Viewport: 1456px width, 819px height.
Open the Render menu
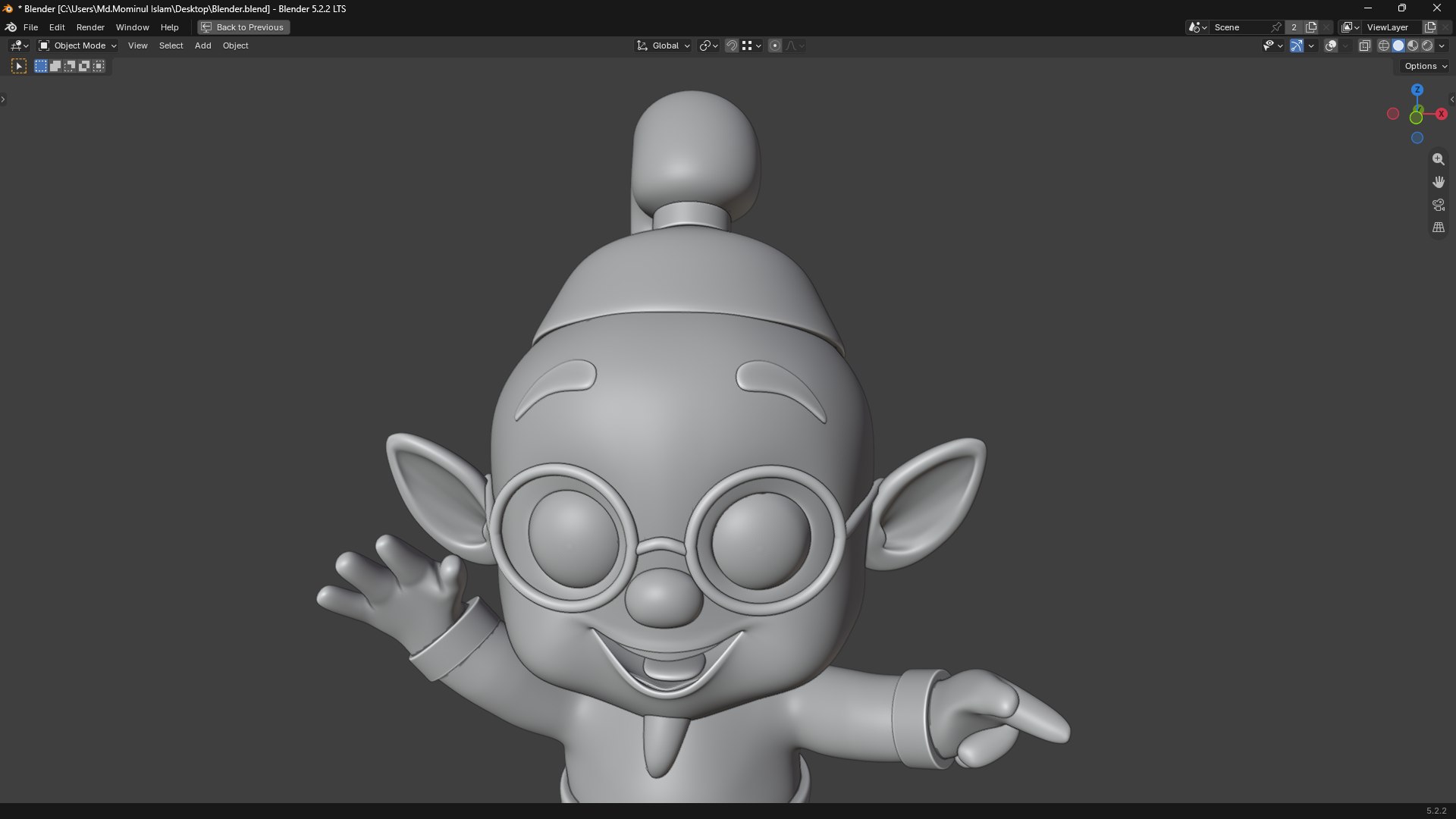coord(90,27)
